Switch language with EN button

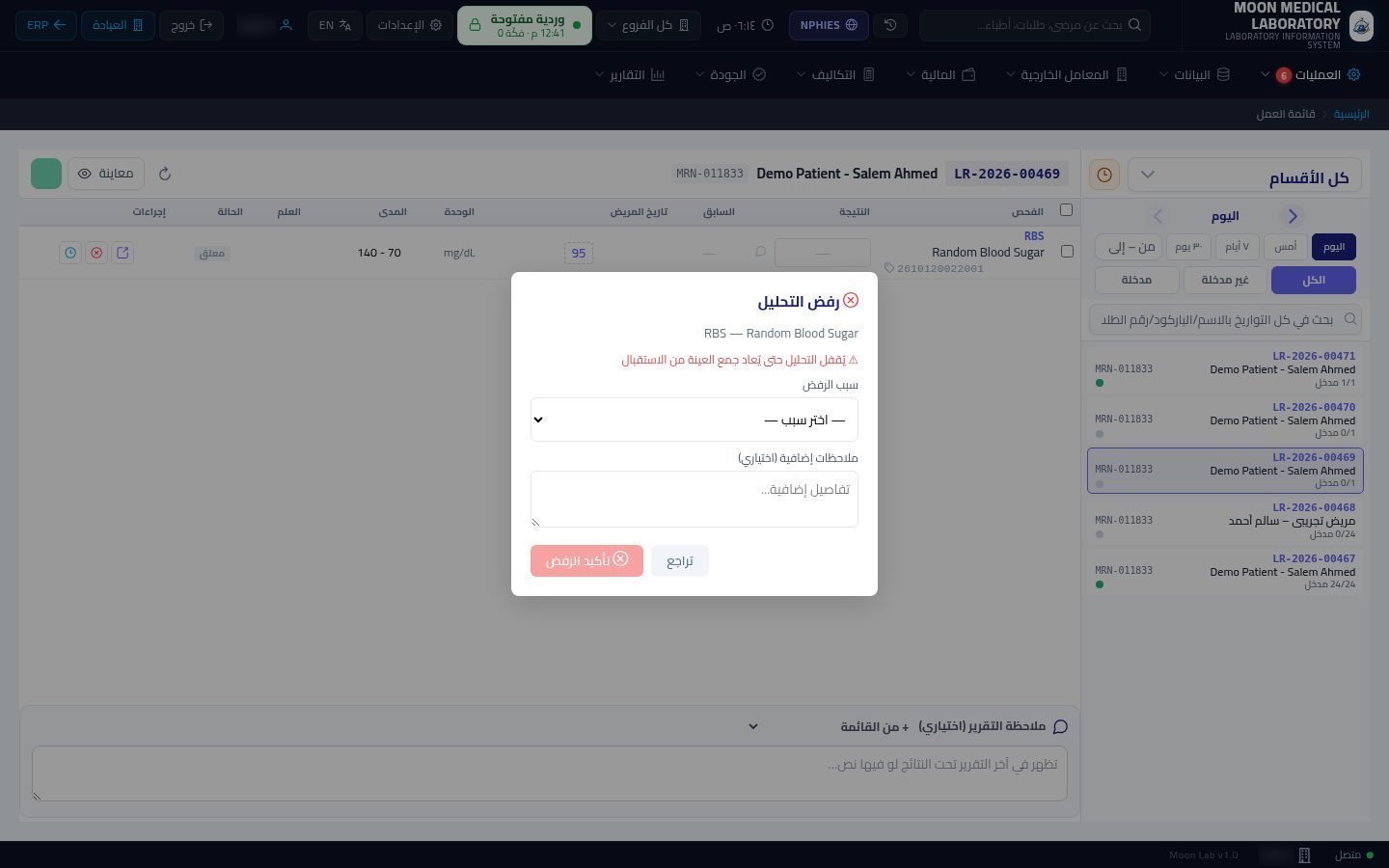coord(336,25)
